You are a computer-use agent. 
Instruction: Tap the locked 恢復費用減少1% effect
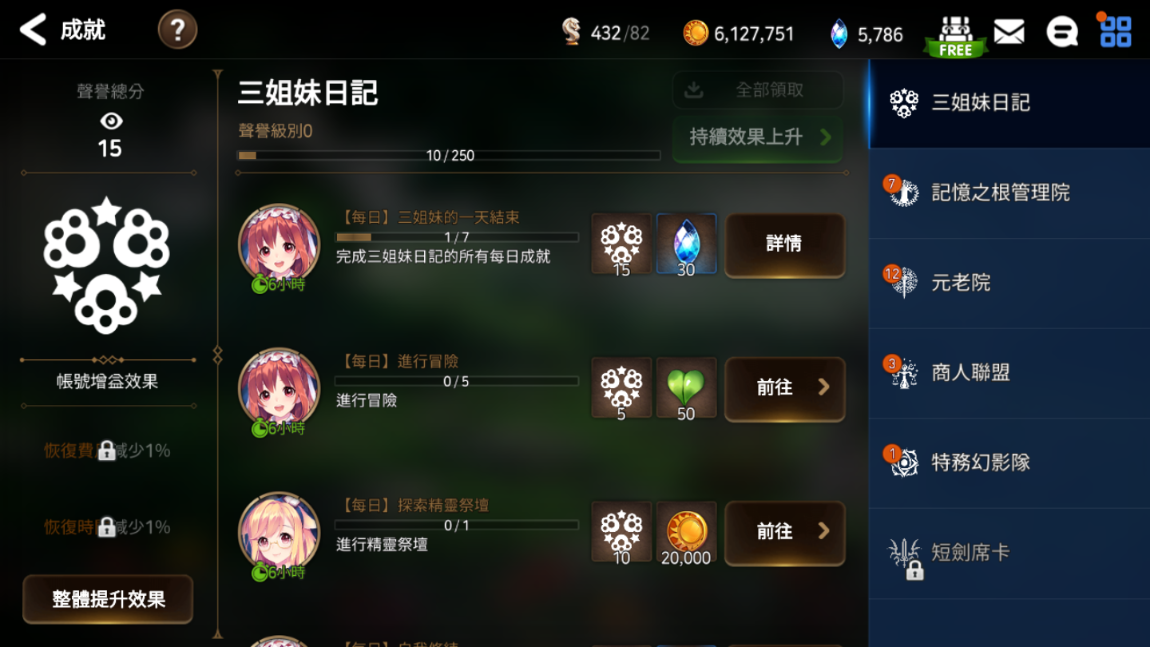(x=107, y=450)
